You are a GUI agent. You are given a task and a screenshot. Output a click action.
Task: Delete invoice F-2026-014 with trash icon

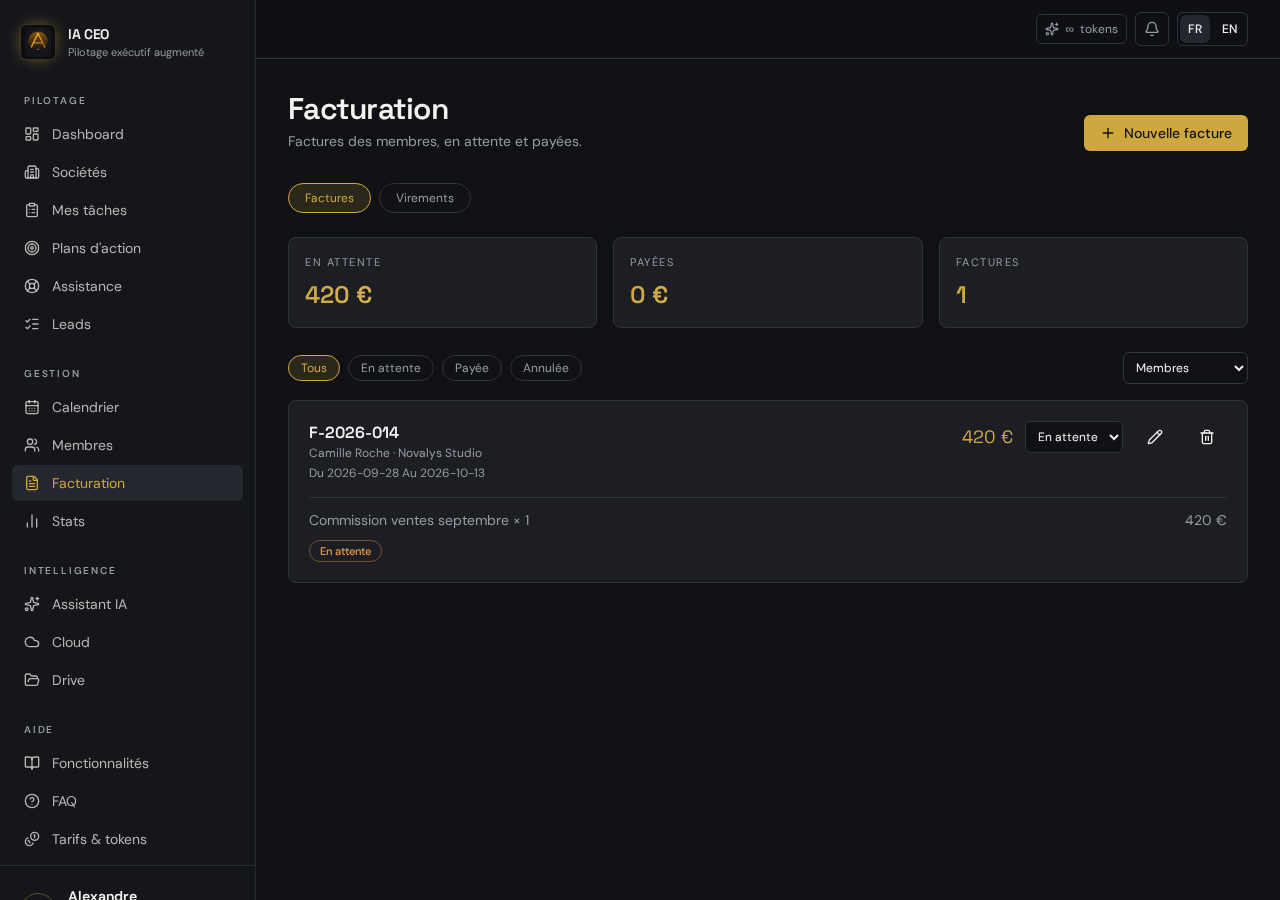(x=1207, y=437)
